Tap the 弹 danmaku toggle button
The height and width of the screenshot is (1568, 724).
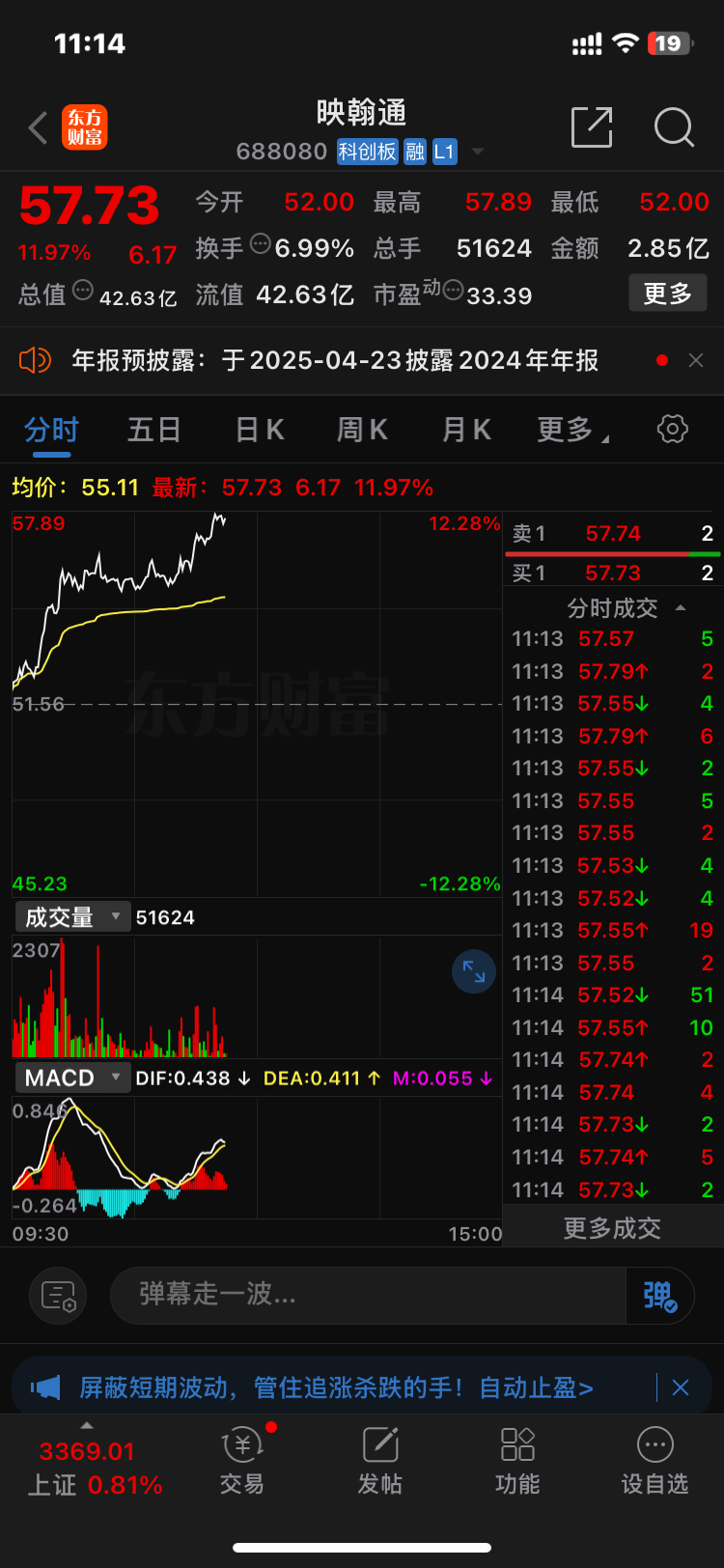pos(660,1295)
